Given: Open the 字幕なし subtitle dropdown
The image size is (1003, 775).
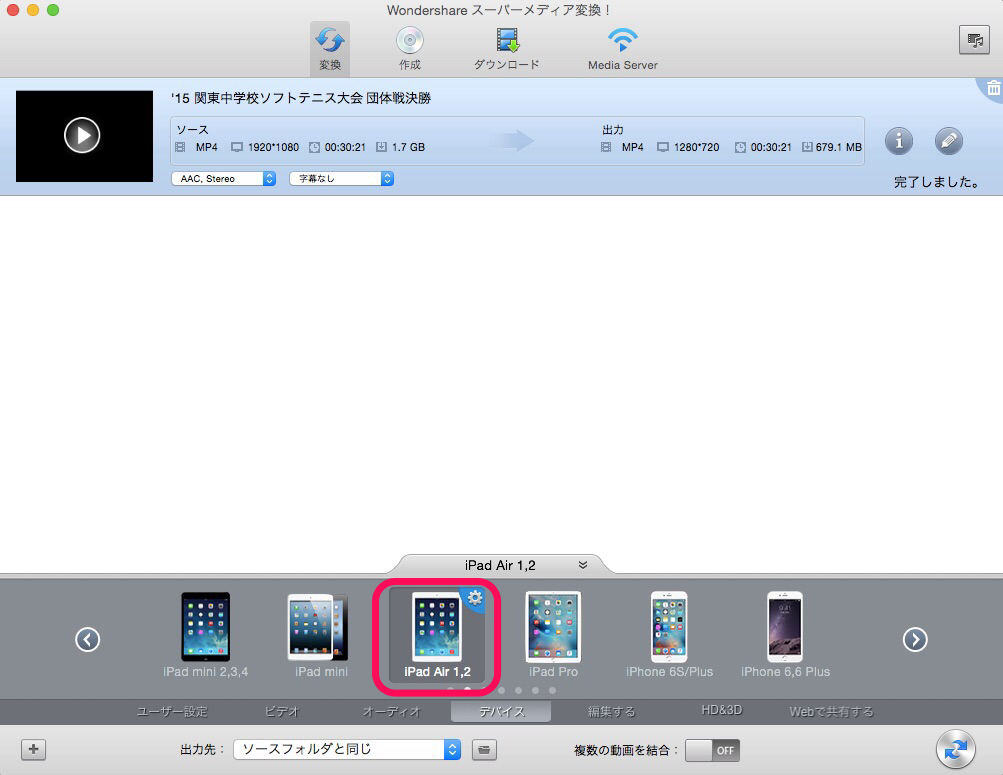Looking at the screenshot, I should pos(342,178).
